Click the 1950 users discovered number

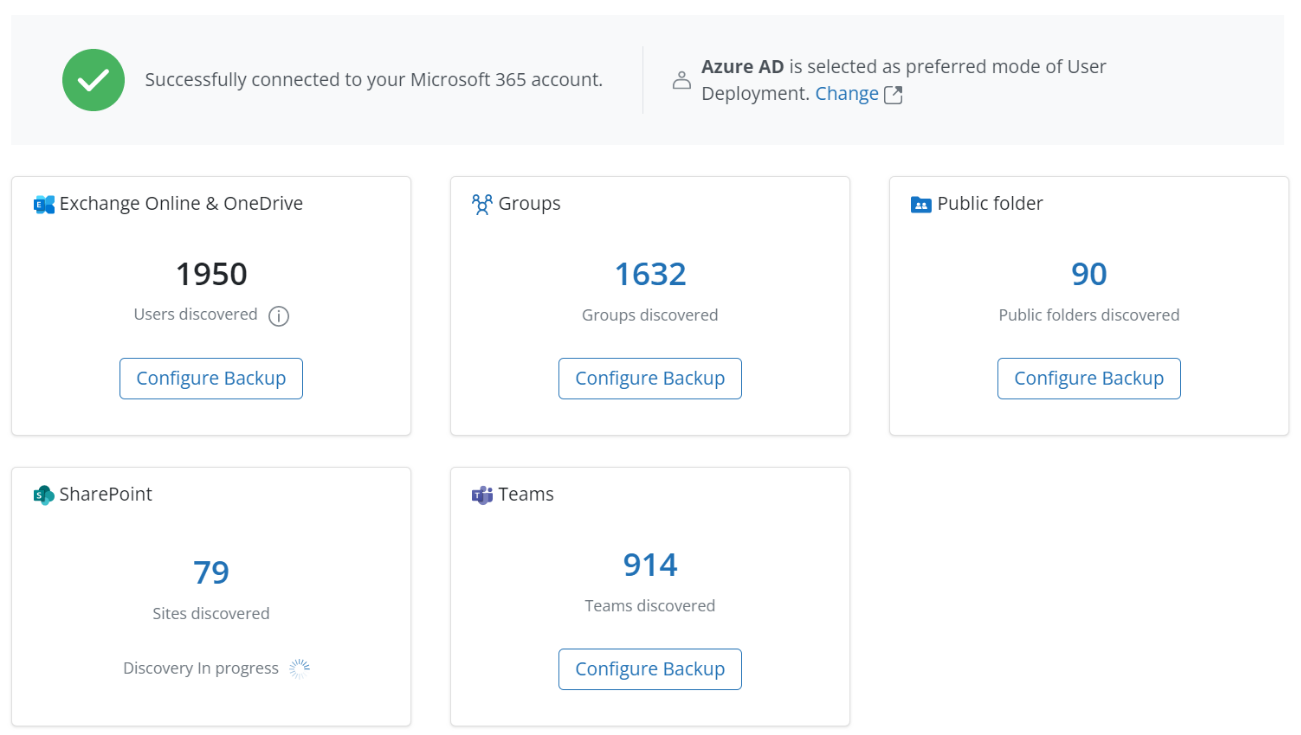[x=211, y=274]
